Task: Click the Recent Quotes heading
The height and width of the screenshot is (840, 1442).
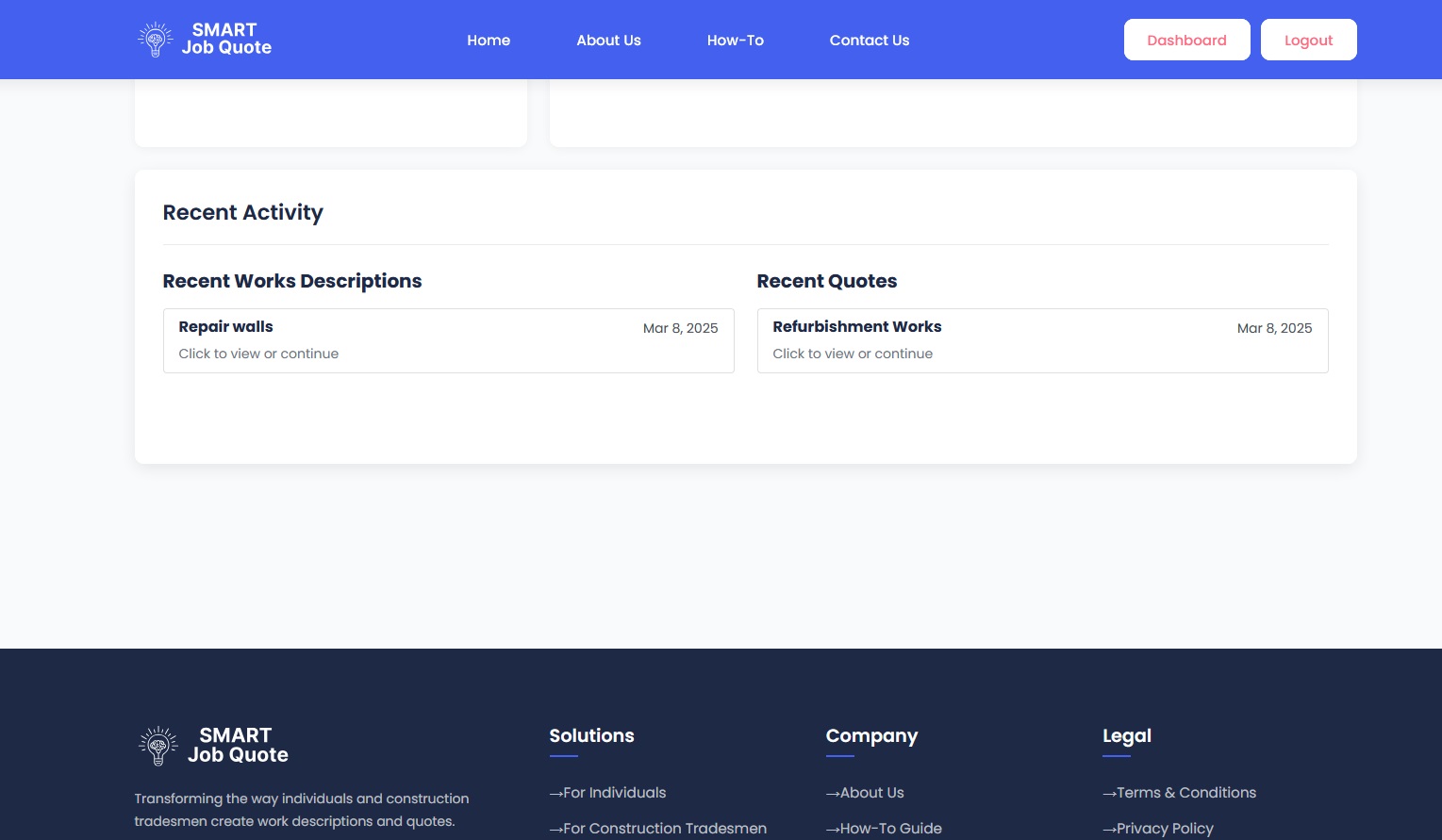Action: tap(827, 281)
